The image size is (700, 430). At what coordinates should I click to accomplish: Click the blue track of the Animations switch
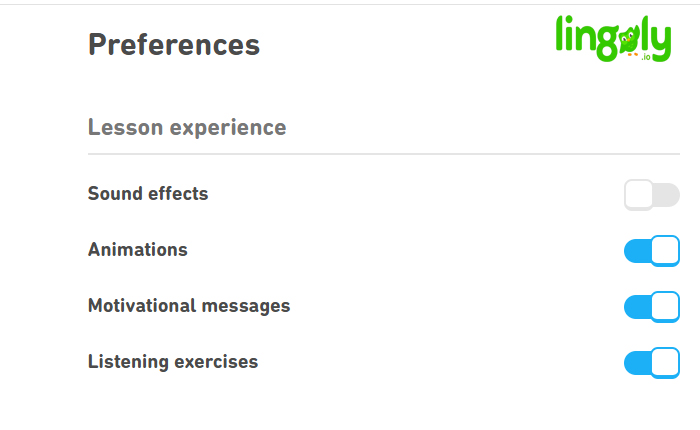point(638,251)
